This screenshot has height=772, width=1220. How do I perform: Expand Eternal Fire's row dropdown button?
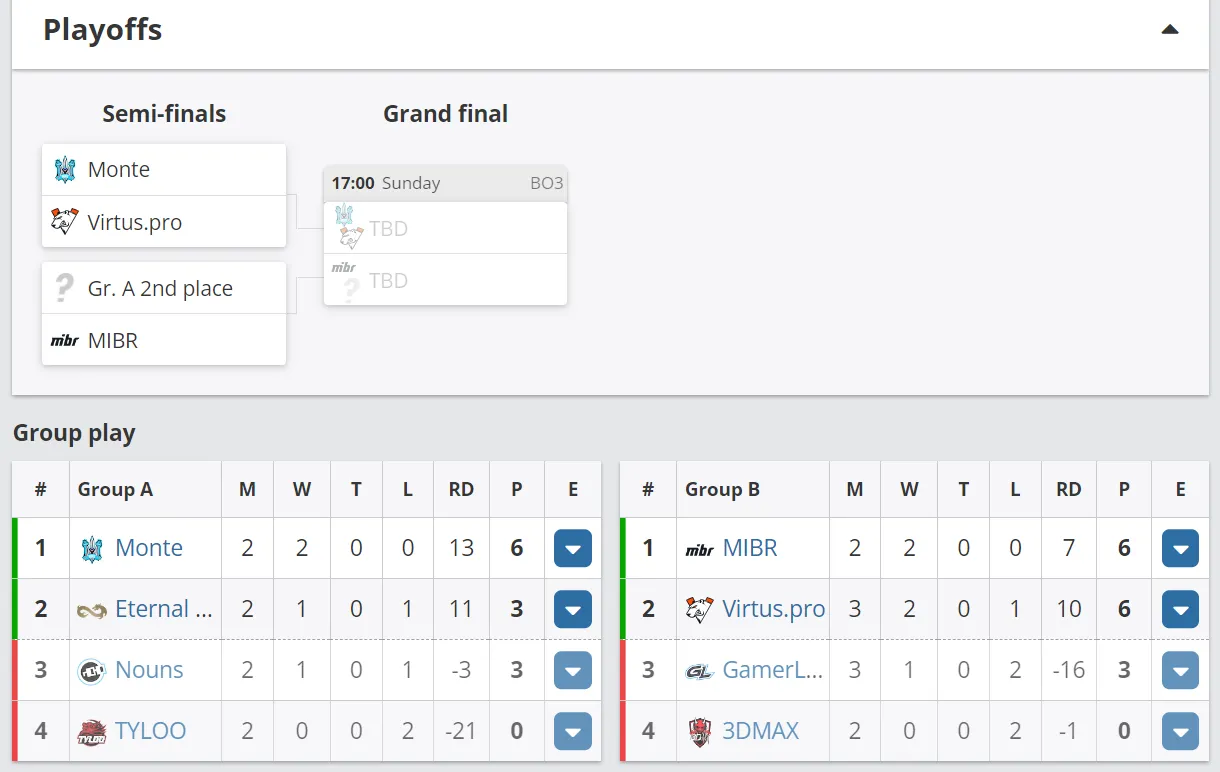(x=573, y=609)
